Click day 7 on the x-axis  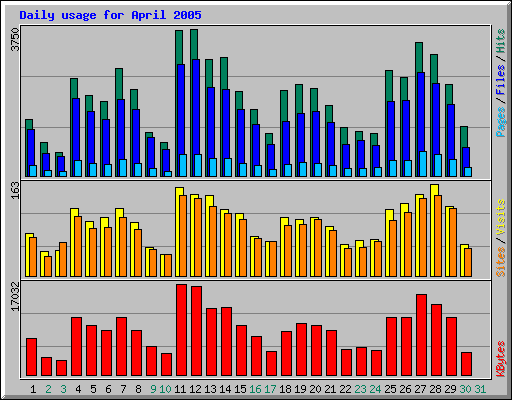point(123,389)
